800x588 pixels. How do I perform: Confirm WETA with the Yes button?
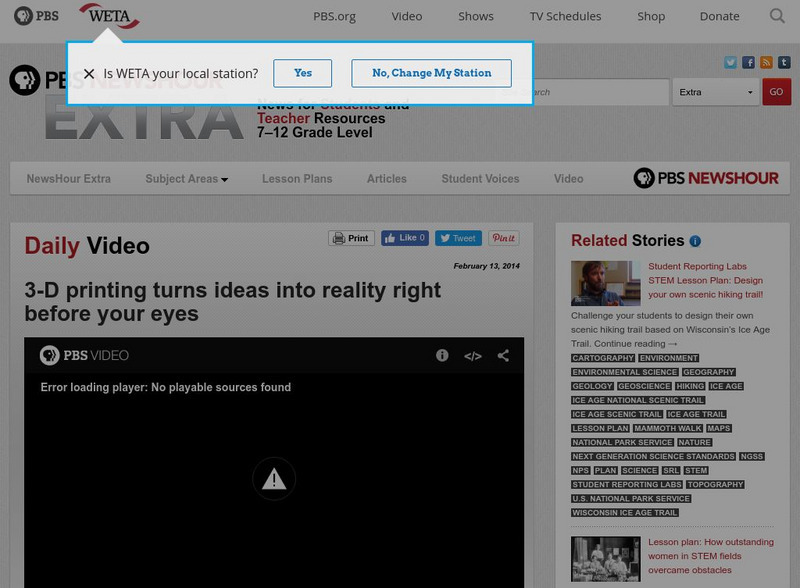point(303,73)
